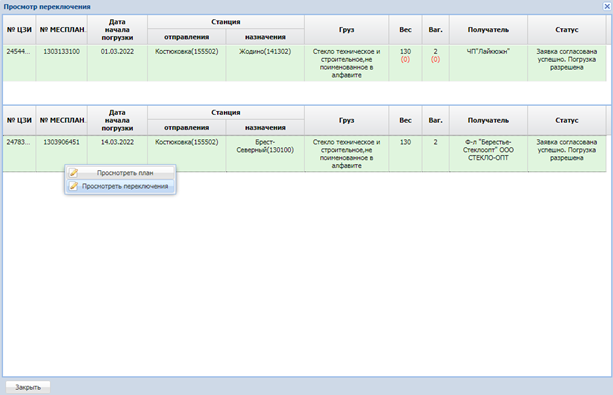Click top table Статус column header
Screen dimensions: 613x395
(x=566, y=30)
